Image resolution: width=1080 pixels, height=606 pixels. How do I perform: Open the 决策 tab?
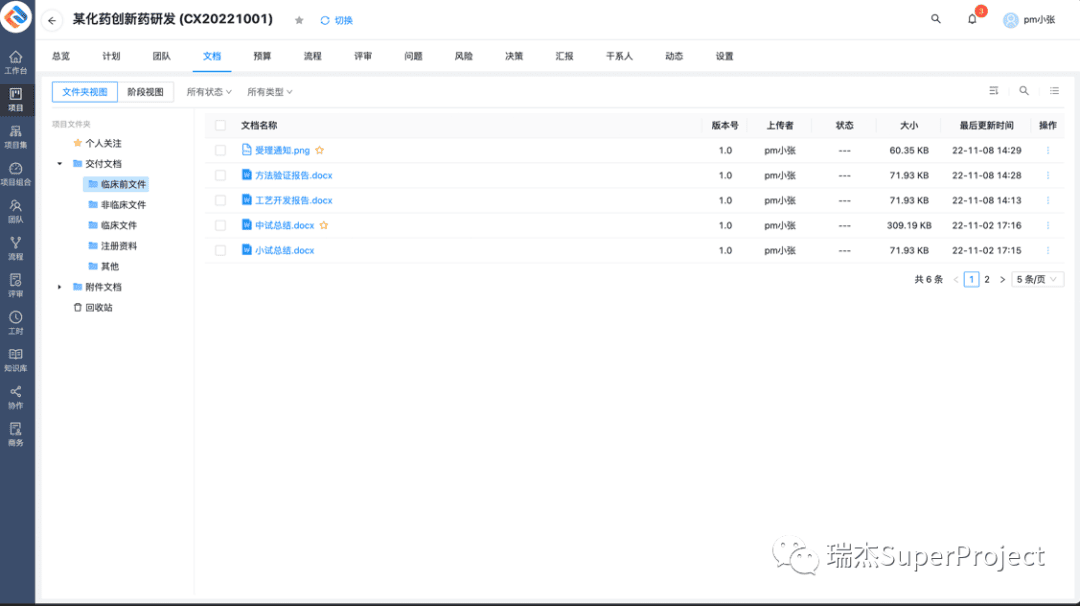click(514, 56)
